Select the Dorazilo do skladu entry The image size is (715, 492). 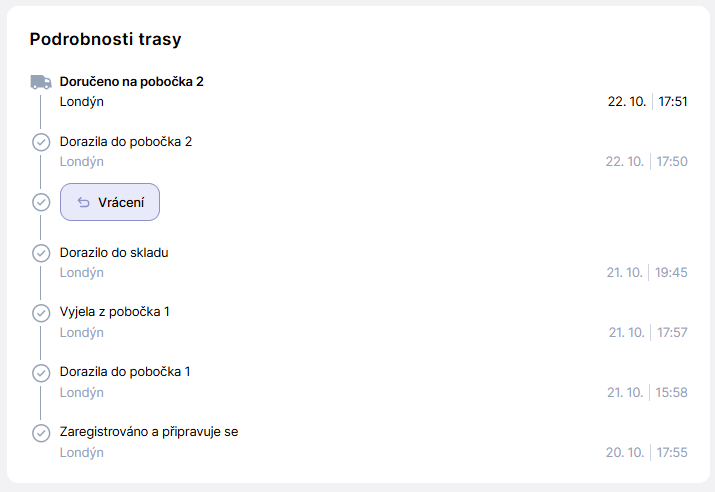(114, 252)
